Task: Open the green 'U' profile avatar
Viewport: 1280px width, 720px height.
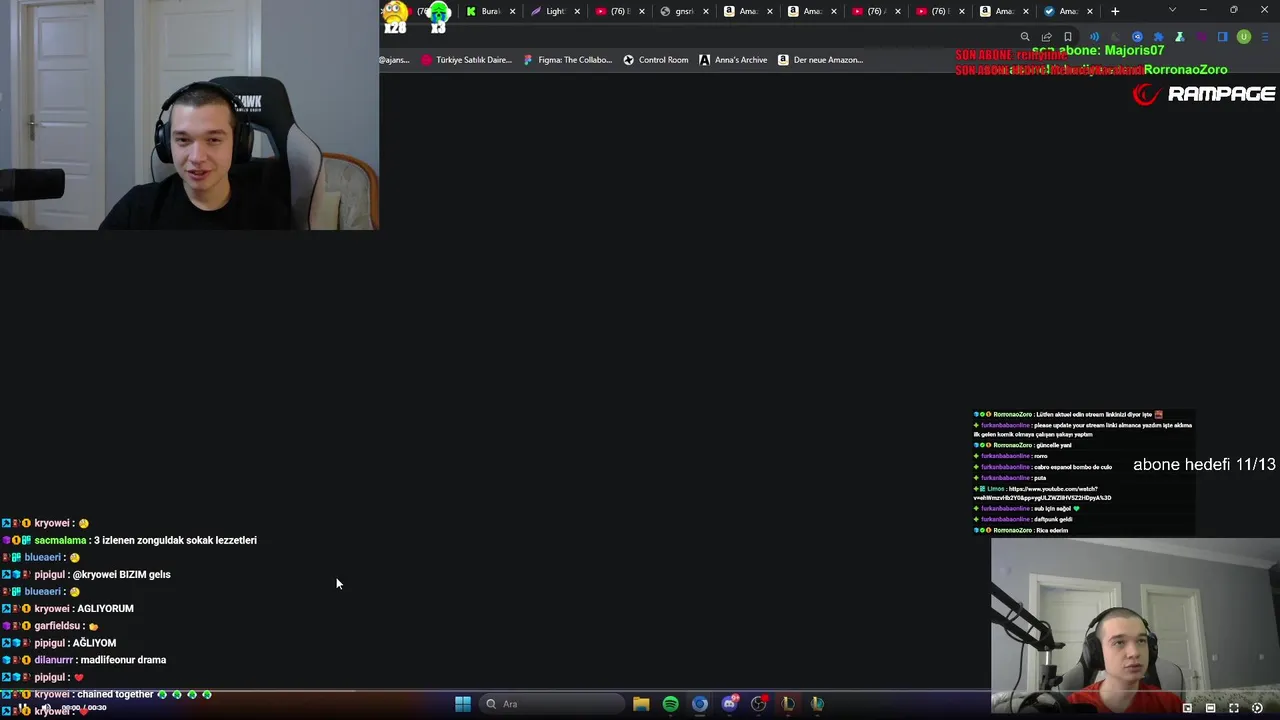Action: [x=1244, y=37]
